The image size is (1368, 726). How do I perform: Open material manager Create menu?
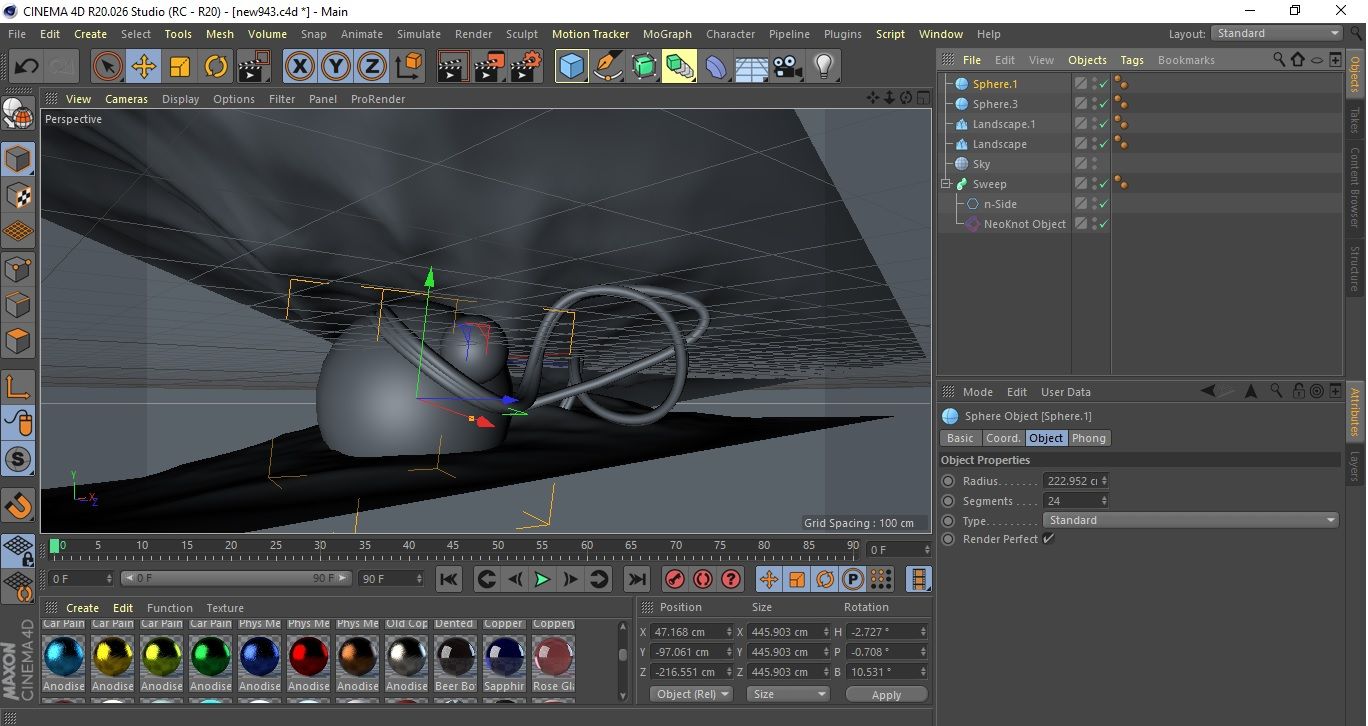(x=82, y=608)
